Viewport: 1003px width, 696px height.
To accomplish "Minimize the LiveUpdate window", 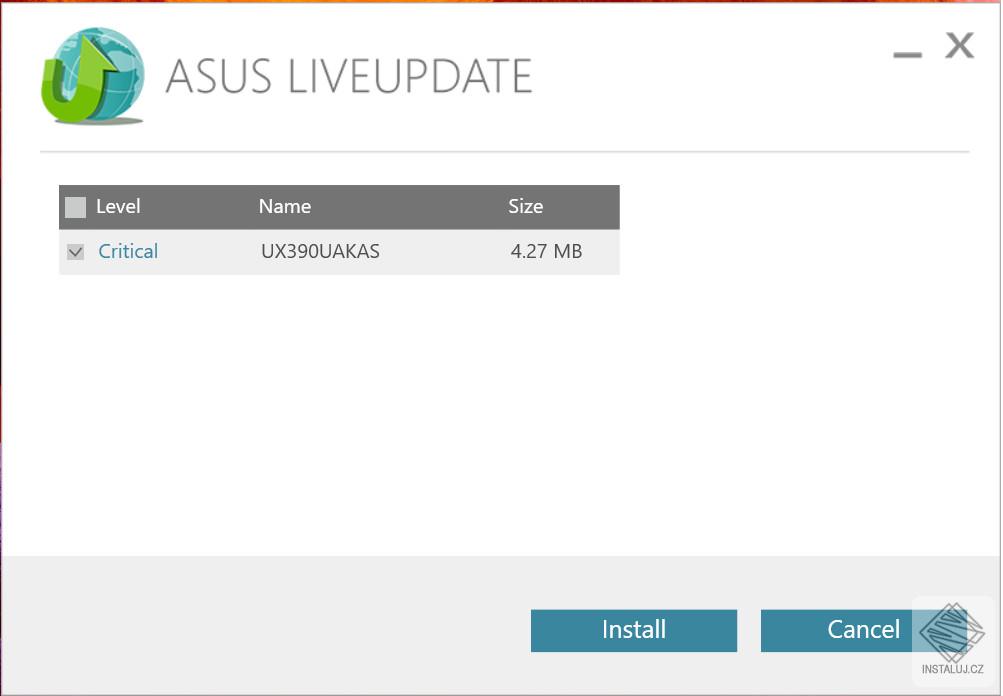I will 907,53.
